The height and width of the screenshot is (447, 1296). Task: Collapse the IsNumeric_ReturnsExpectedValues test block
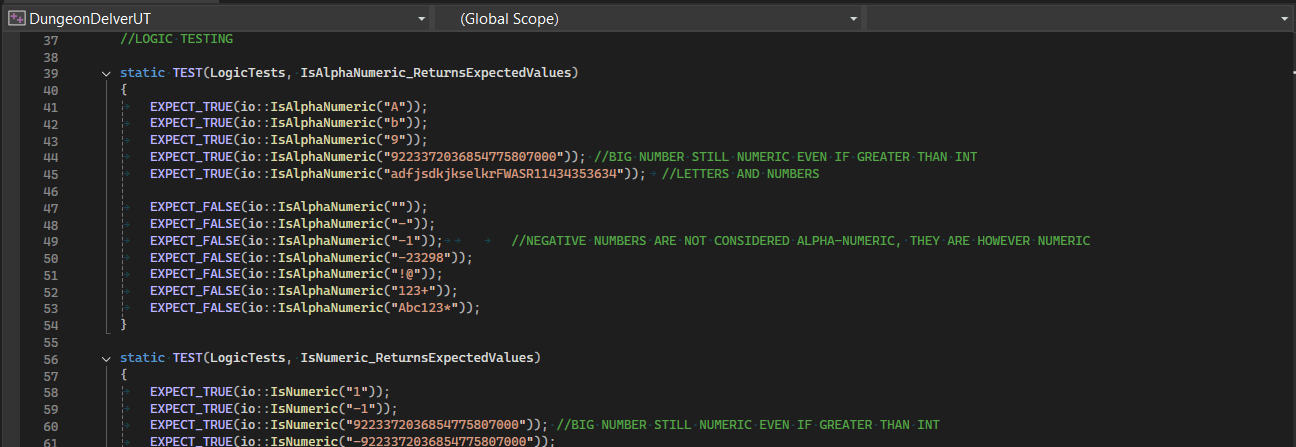(106, 358)
